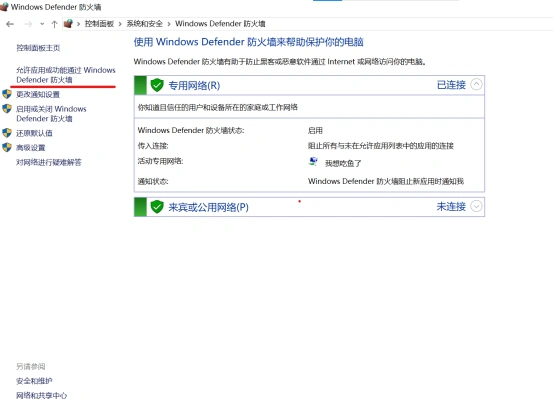Open 更改通知设置 link

pos(38,94)
